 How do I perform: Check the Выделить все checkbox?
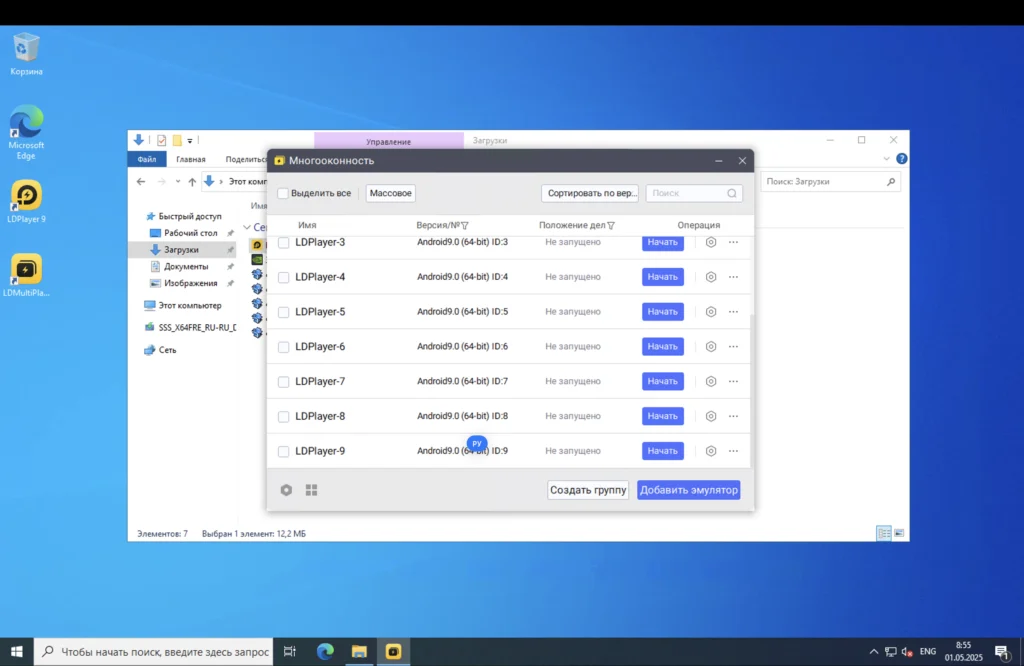tap(283, 193)
